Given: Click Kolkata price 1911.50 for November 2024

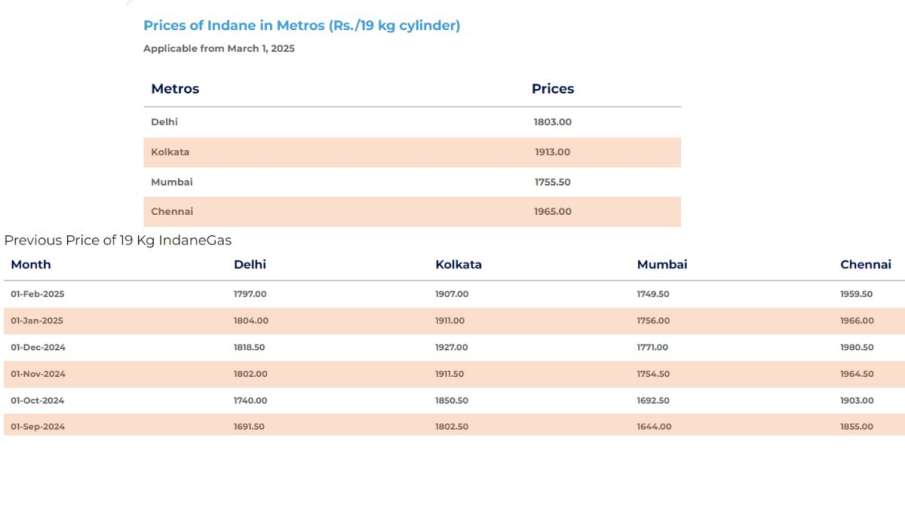Looking at the screenshot, I should [452, 374].
